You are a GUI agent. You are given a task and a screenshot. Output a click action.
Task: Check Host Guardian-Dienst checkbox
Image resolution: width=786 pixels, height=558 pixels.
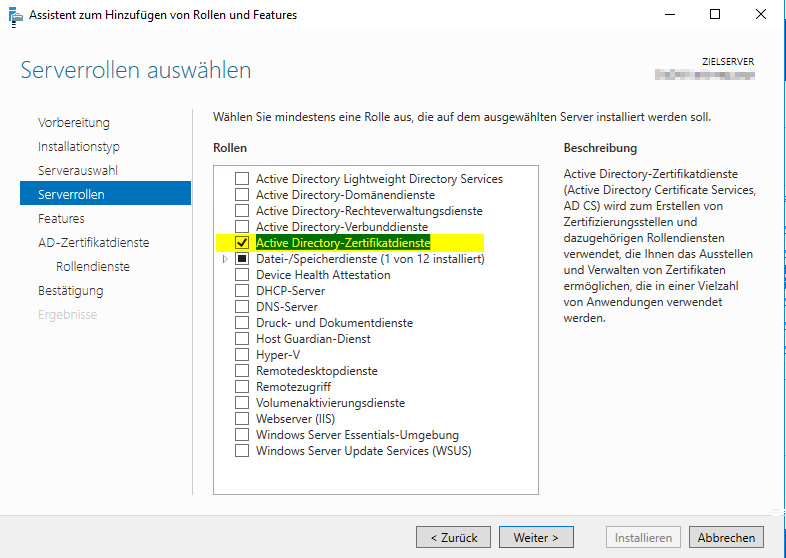point(242,339)
